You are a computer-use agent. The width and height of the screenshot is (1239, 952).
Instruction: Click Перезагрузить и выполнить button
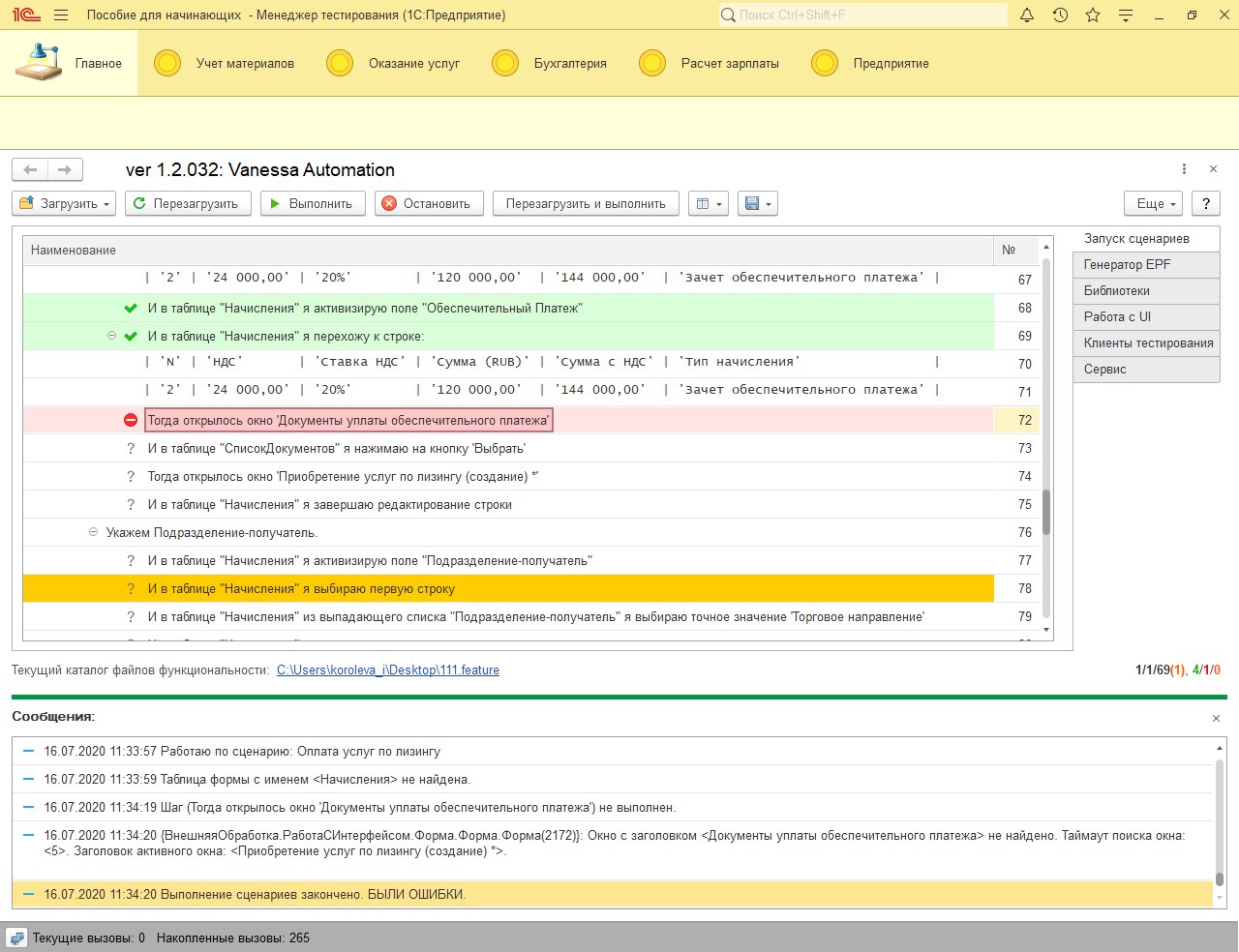[x=586, y=204]
